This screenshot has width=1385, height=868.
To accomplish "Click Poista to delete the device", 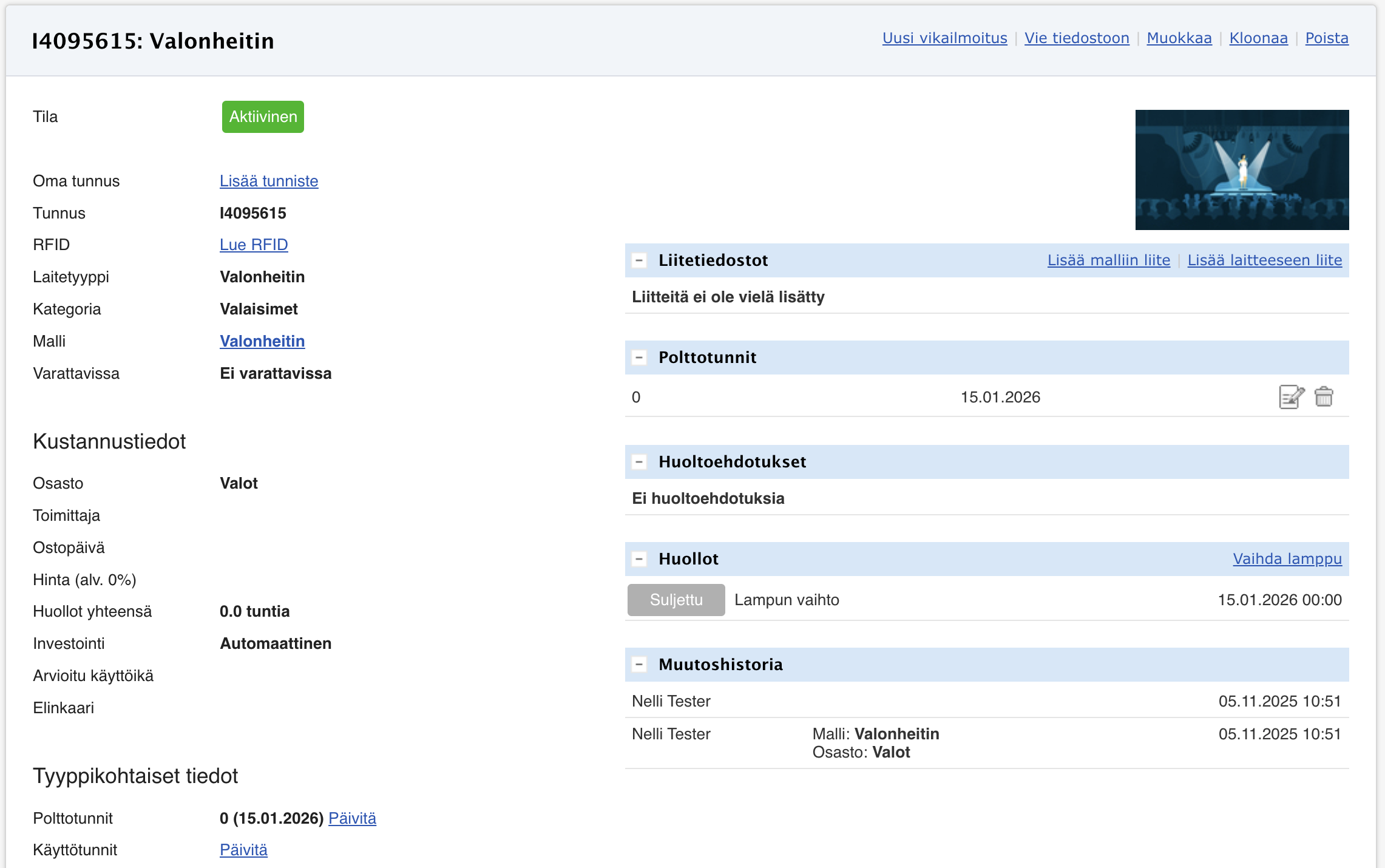I will [x=1327, y=38].
